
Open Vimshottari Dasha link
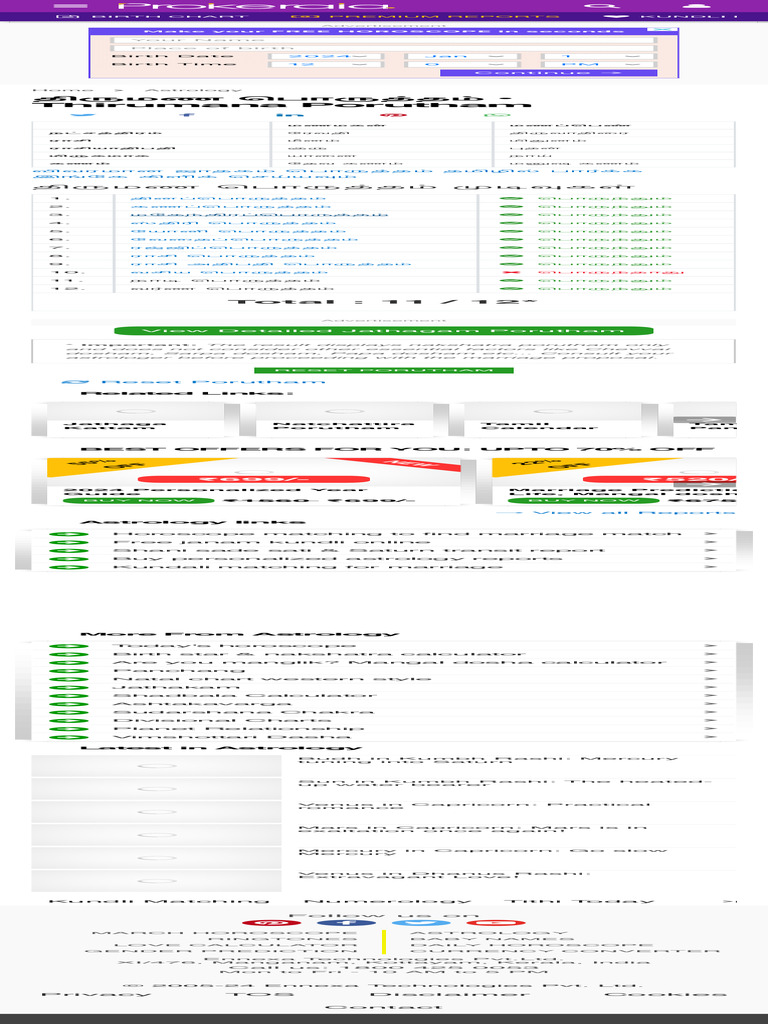click(232, 737)
